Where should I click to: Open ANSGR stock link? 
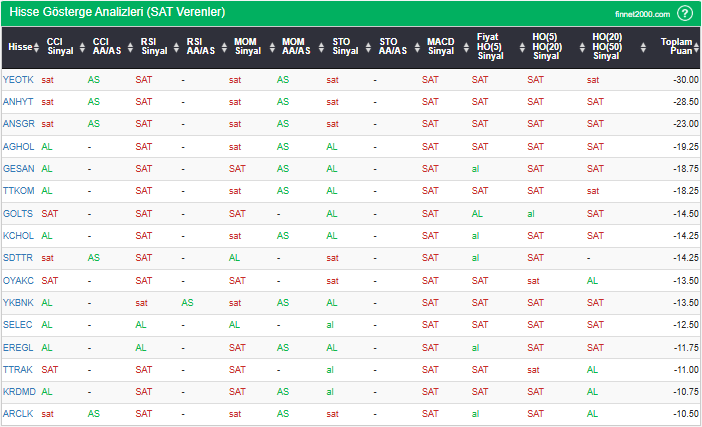[x=19, y=124]
